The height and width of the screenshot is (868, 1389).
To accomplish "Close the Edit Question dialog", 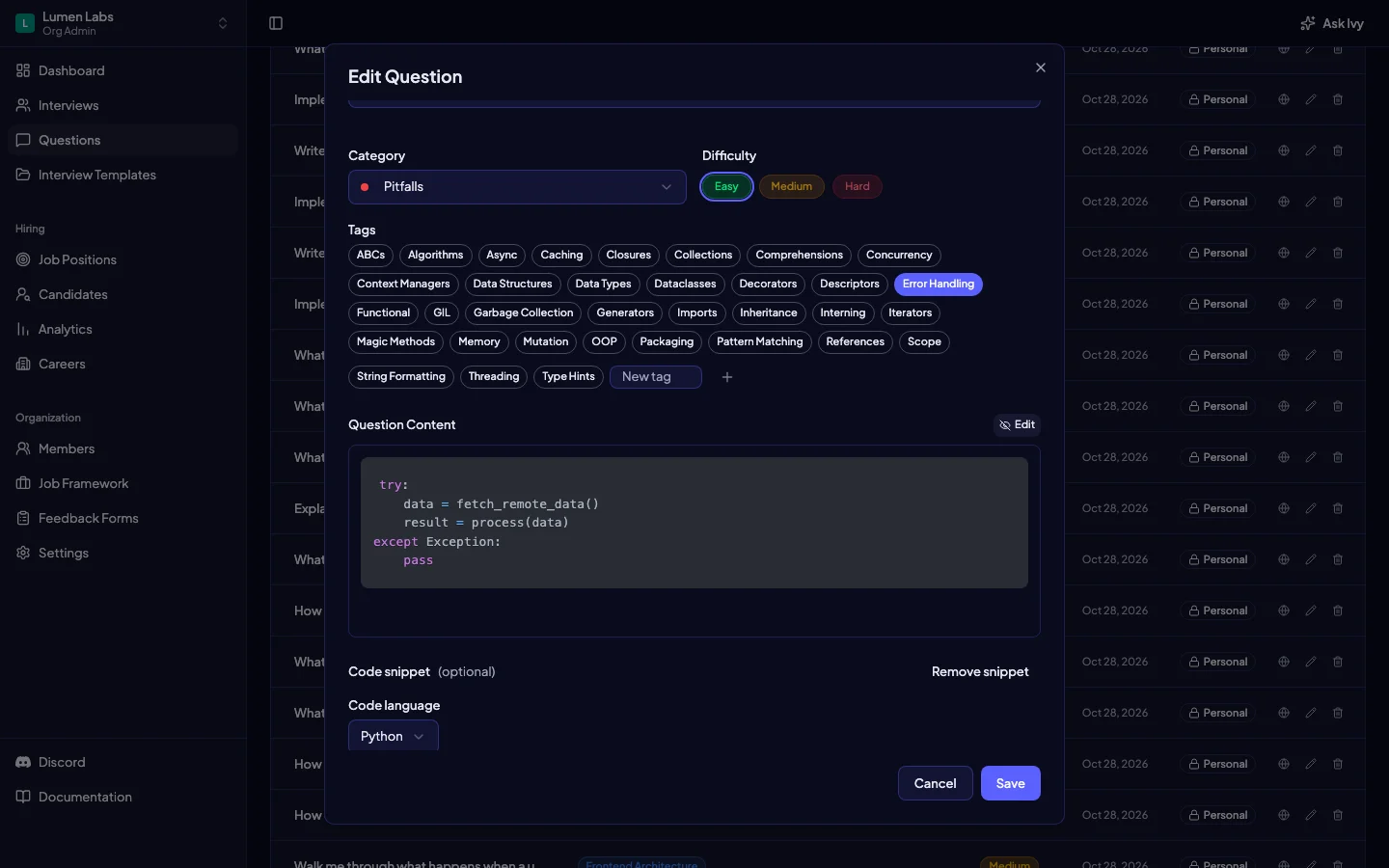I will point(1040,68).
